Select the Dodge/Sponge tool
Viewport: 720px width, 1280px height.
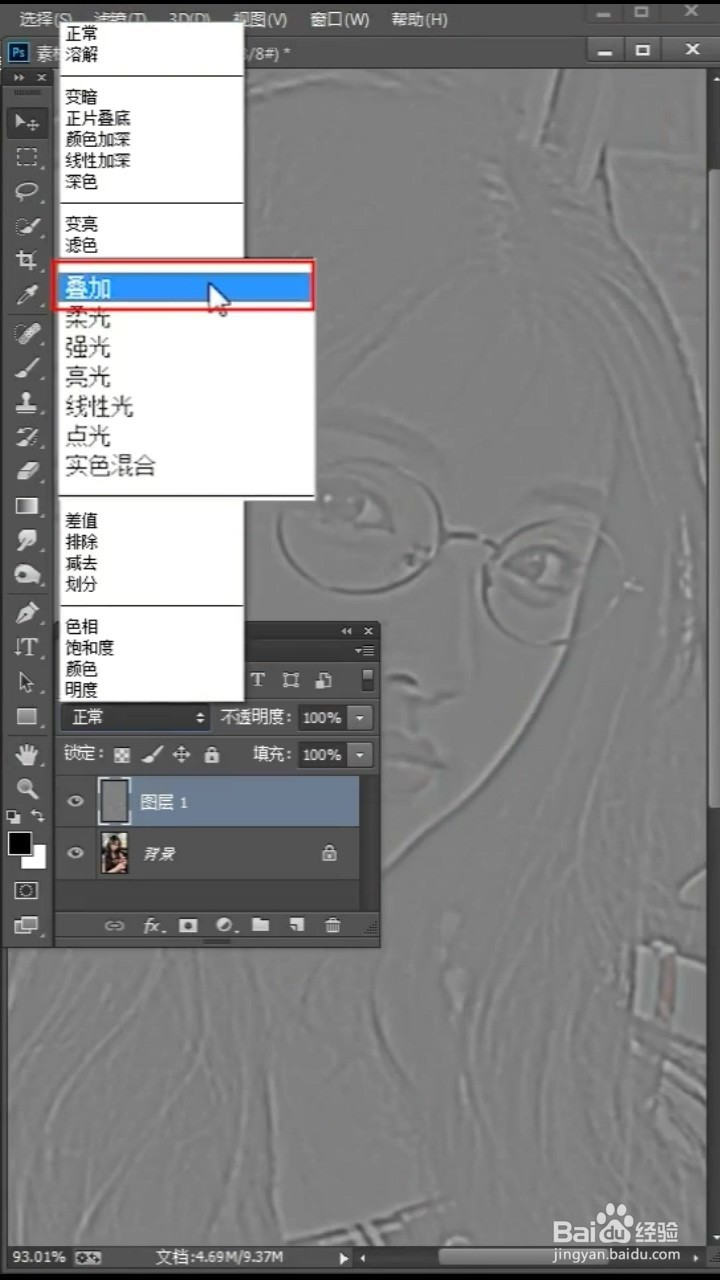[x=27, y=575]
